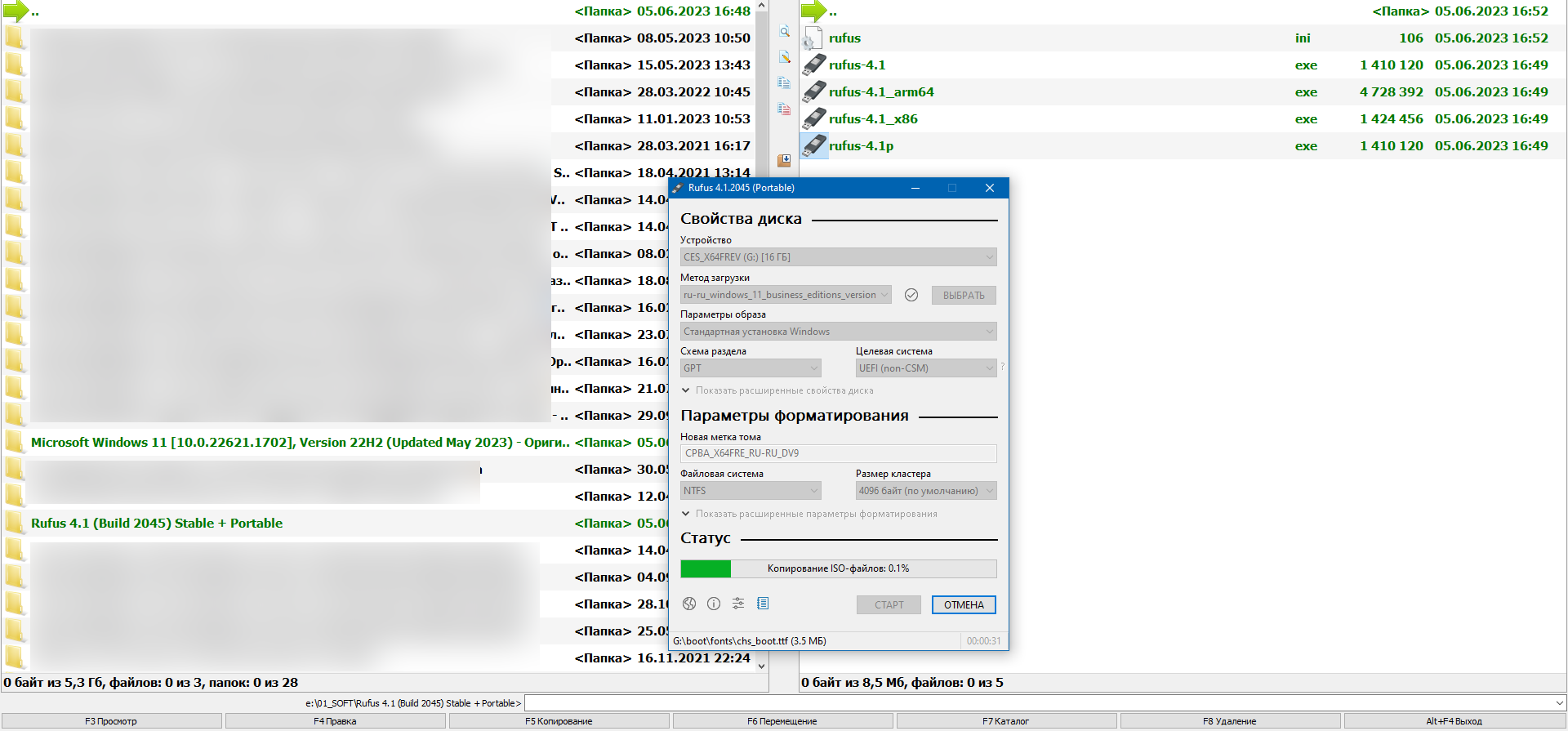
Task: Click the ISO copying progress bar
Action: [x=838, y=568]
